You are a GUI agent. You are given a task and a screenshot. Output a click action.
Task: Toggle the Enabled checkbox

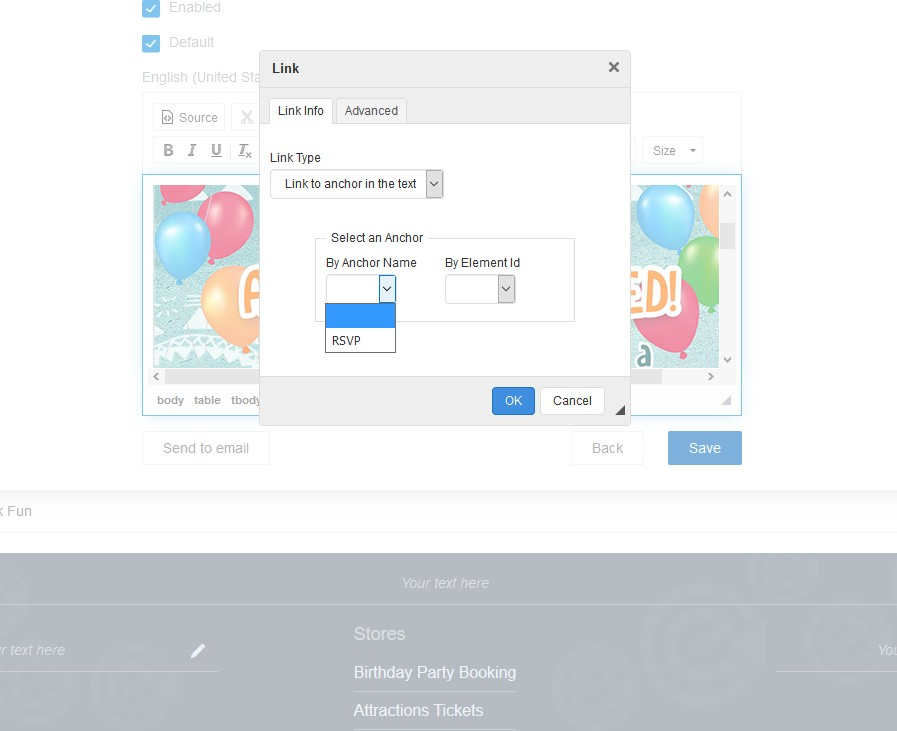[151, 8]
